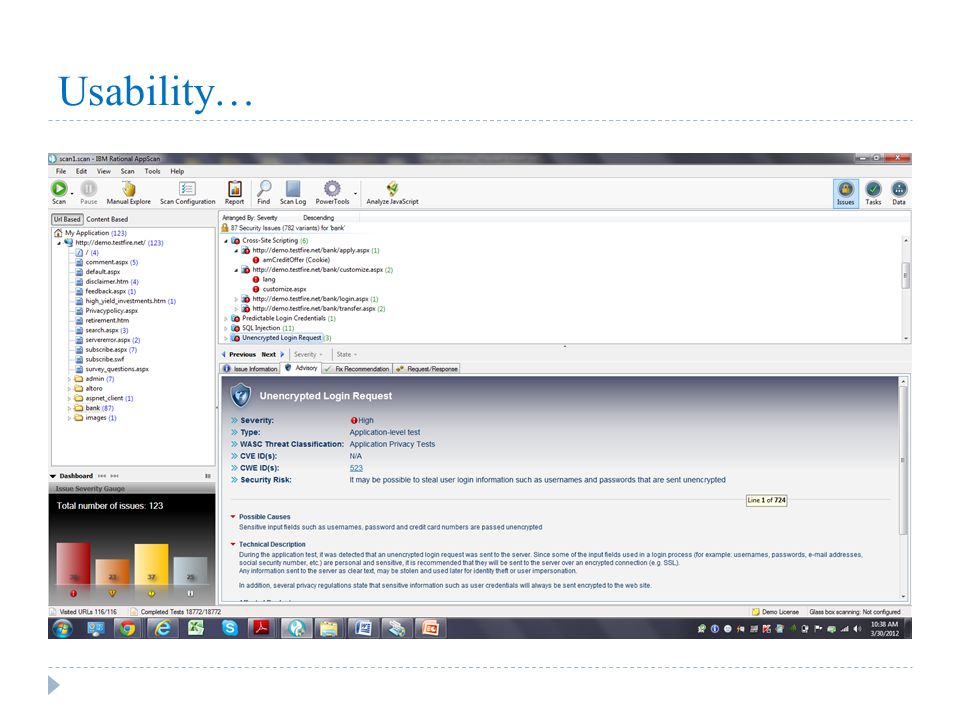Expand the Predictable Login Credentials group
The height and width of the screenshot is (720, 960).
pyautogui.click(x=226, y=319)
